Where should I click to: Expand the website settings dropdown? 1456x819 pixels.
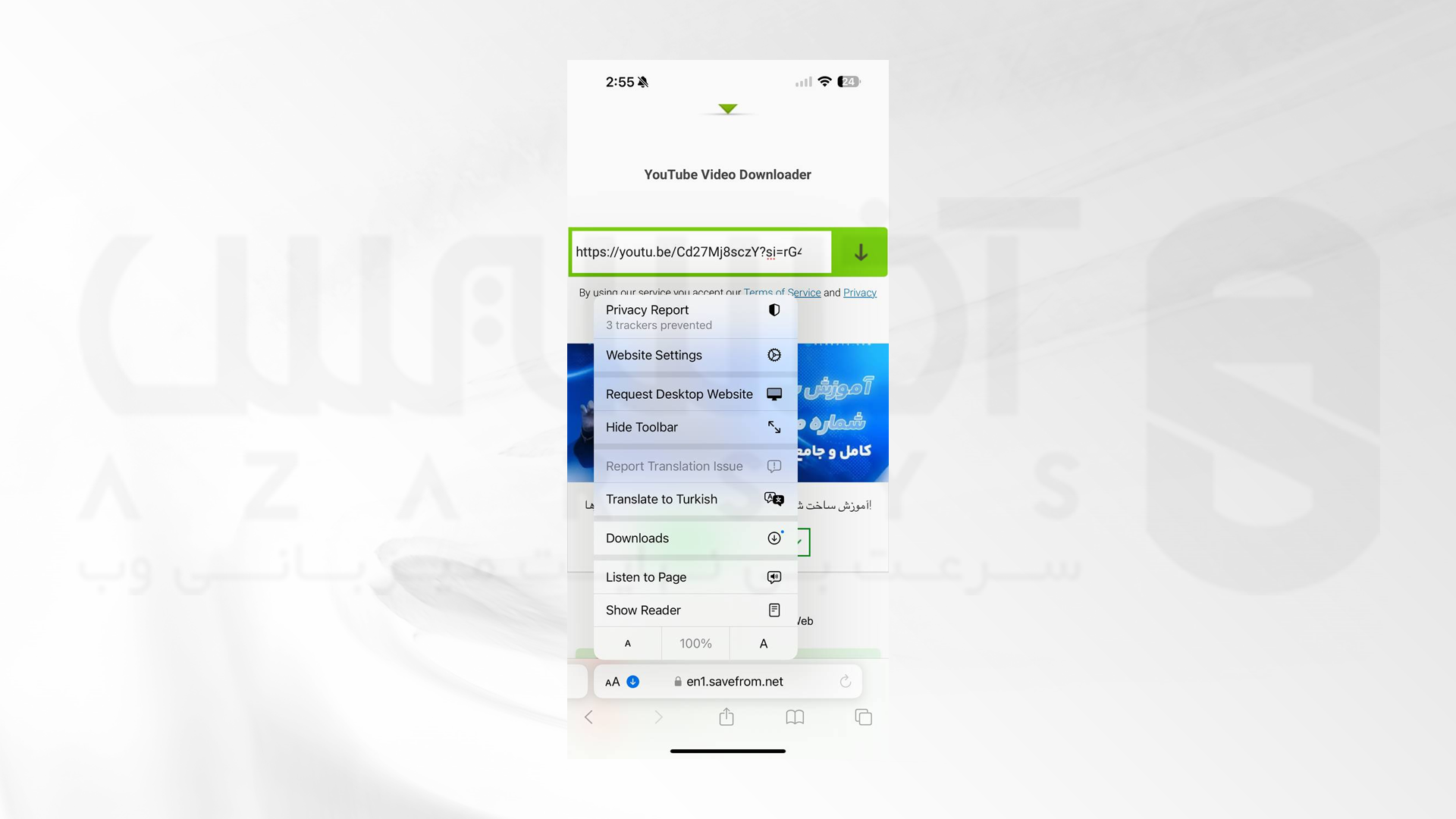(x=693, y=355)
